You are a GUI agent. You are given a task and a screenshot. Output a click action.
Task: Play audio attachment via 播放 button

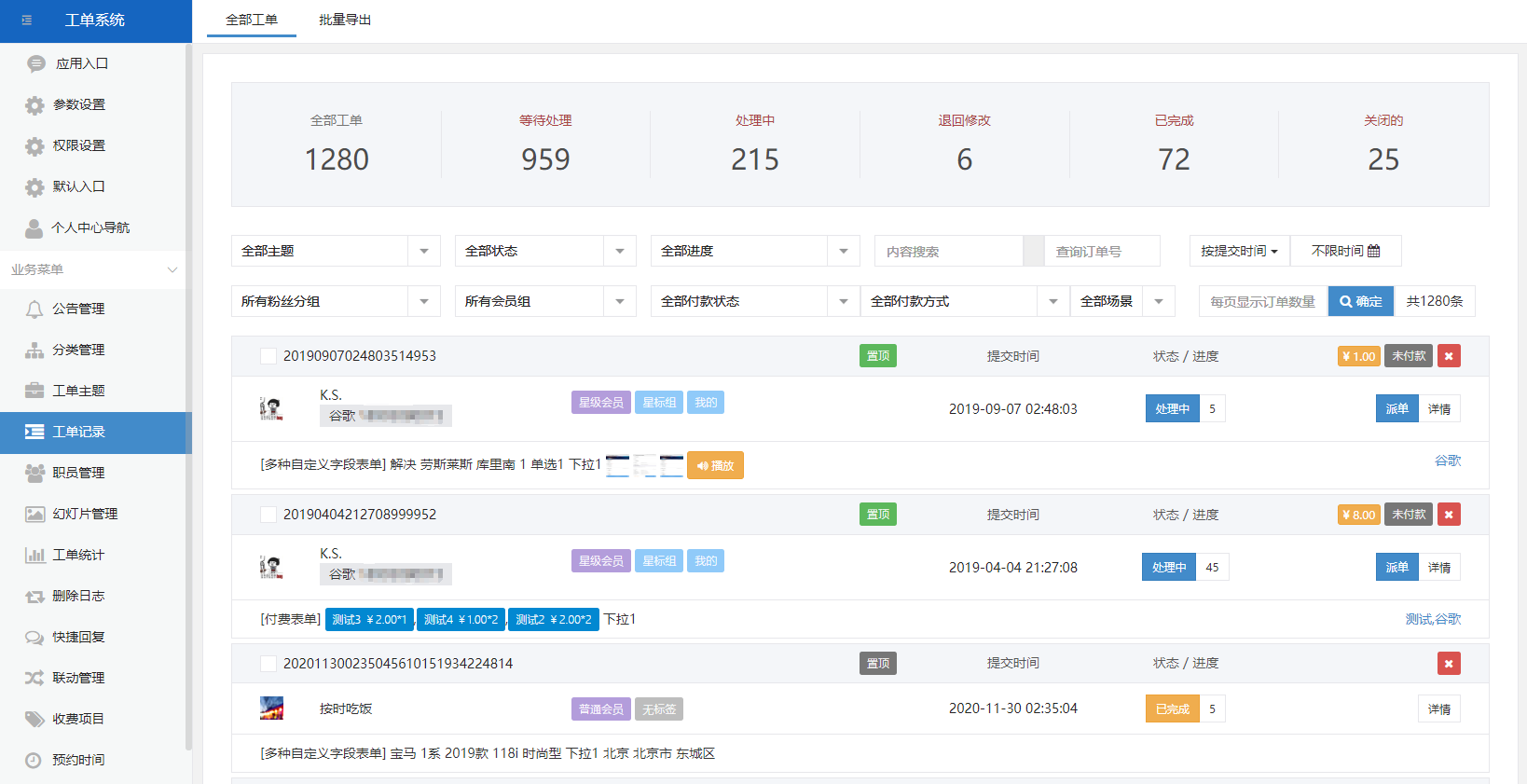click(715, 465)
